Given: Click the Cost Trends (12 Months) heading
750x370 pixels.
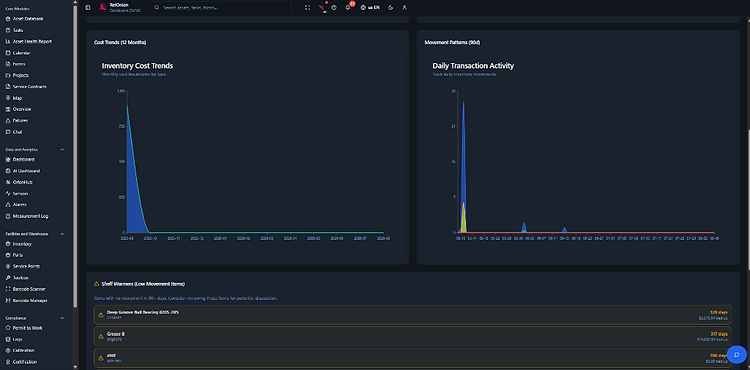Looking at the screenshot, I should (120, 43).
